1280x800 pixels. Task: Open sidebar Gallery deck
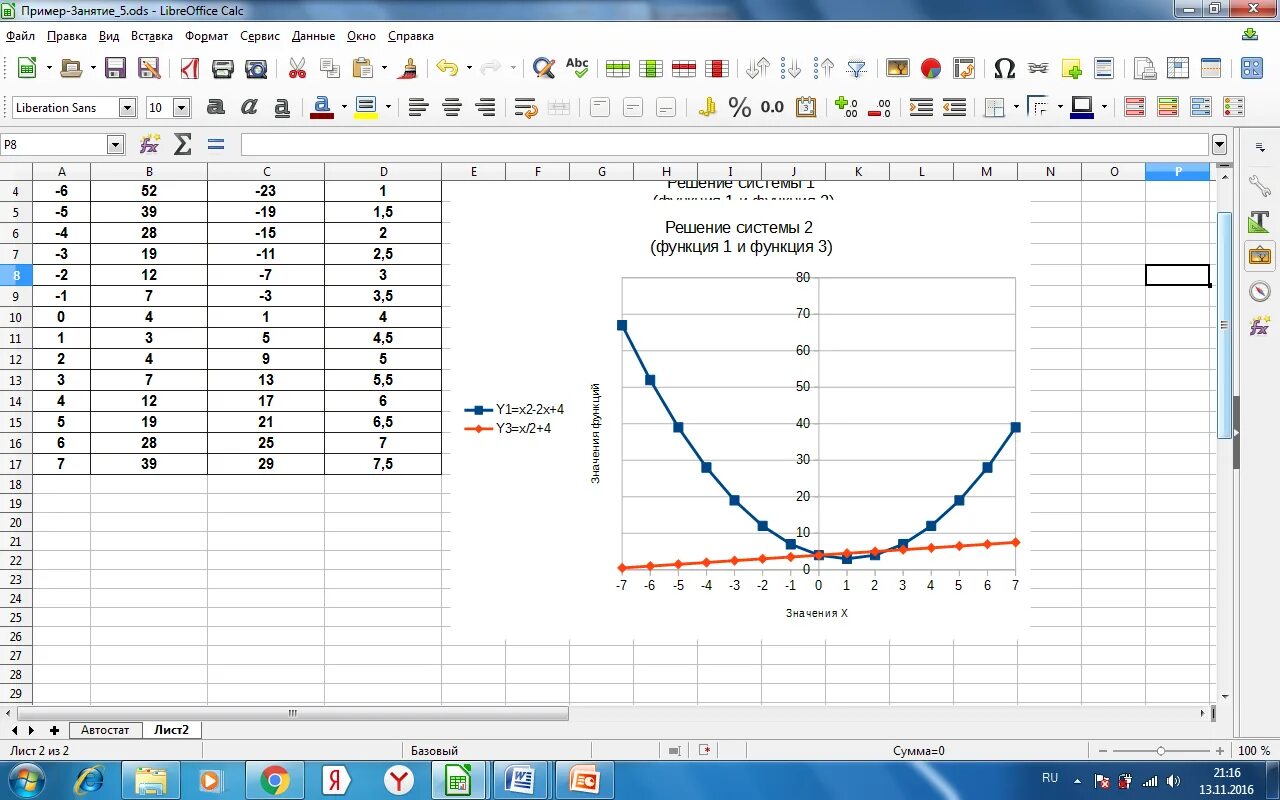(1259, 256)
